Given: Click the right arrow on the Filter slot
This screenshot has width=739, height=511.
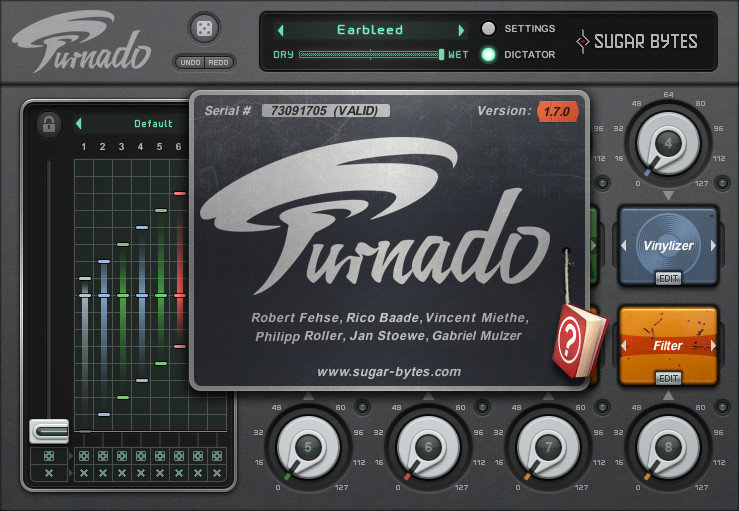Looking at the screenshot, I should pos(713,346).
